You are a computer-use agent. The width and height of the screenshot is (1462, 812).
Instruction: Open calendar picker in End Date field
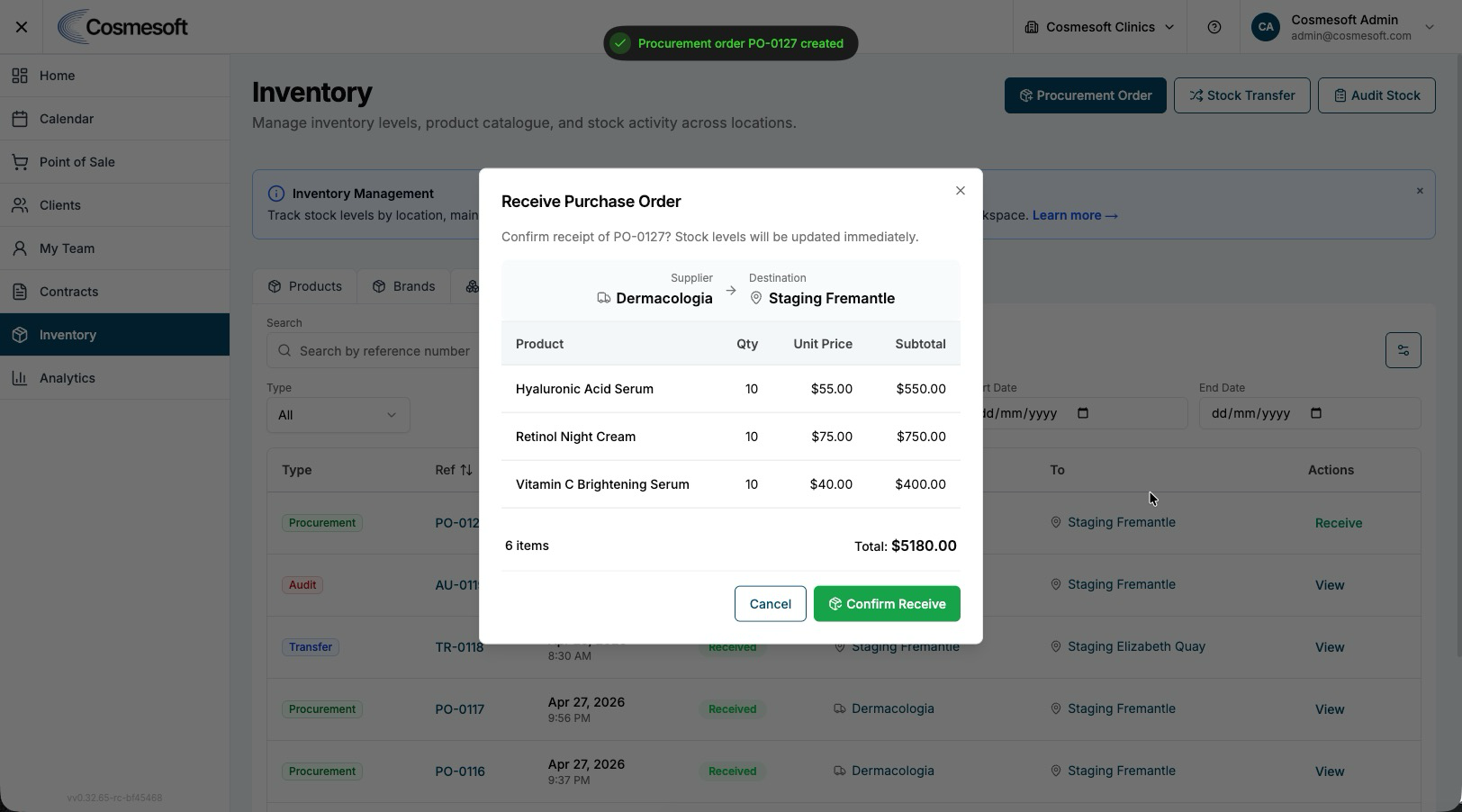click(x=1316, y=413)
